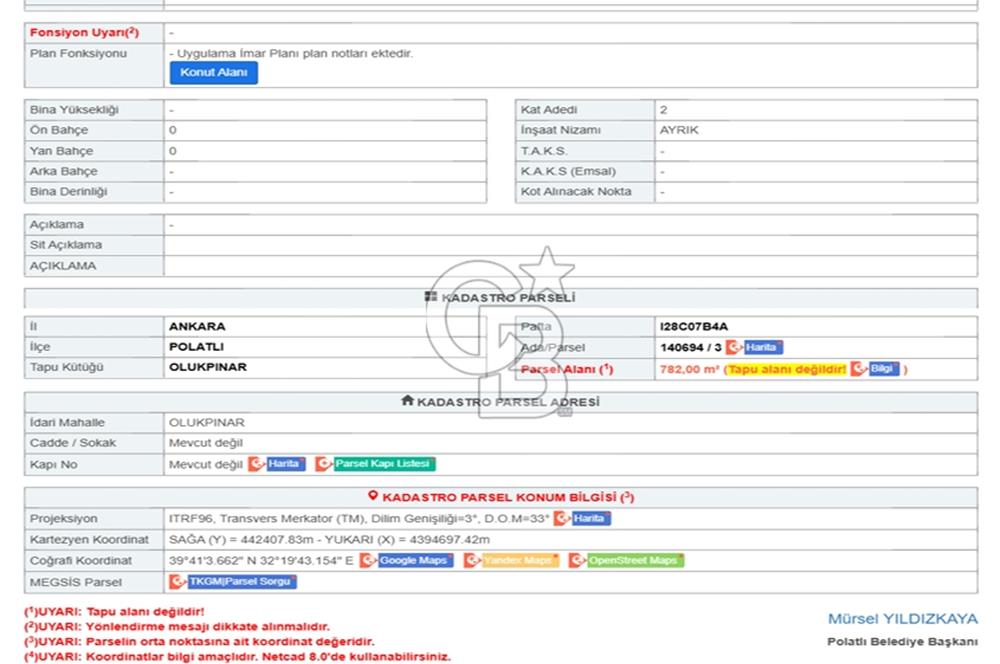Image resolution: width=1000 pixels, height=664 pixels.
Task: Click the Konut Alanı plan function button
Action: [213, 73]
